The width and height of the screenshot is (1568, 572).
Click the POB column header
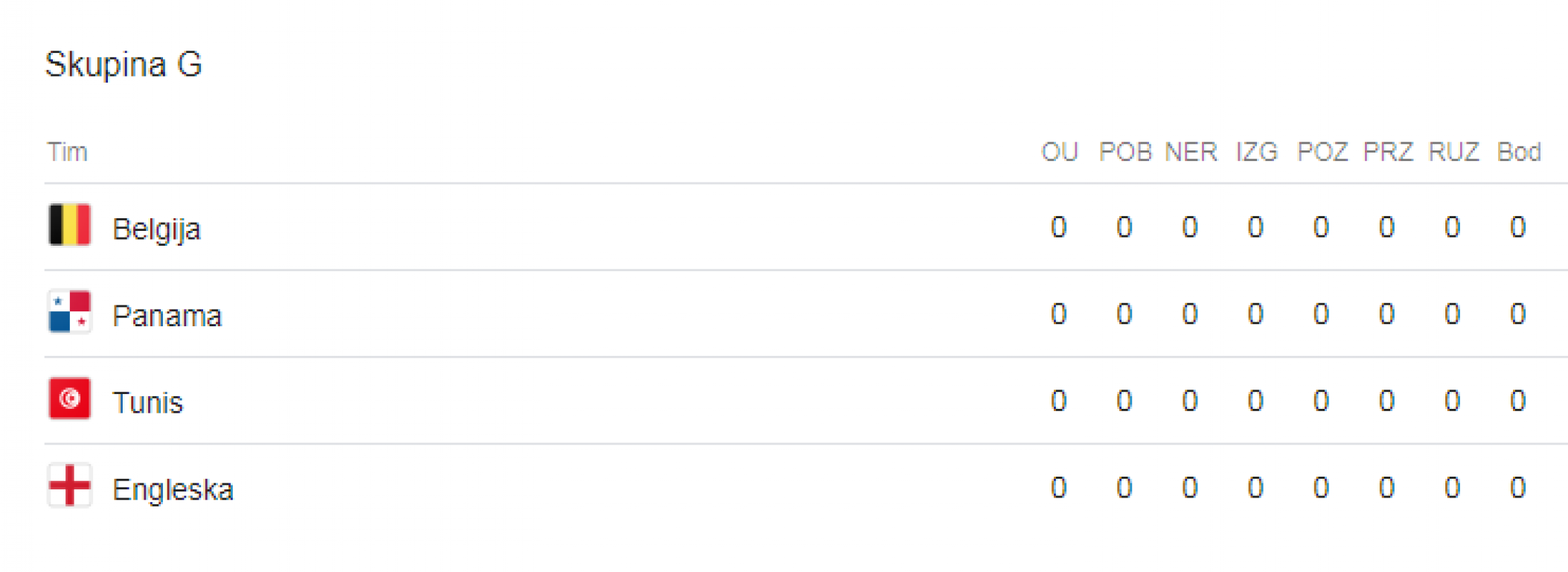[1124, 152]
